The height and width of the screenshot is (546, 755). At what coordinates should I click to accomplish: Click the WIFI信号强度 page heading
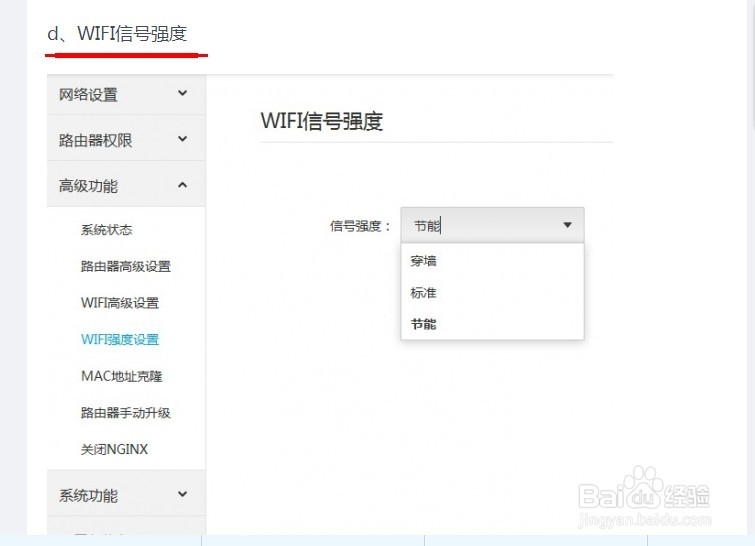[322, 121]
